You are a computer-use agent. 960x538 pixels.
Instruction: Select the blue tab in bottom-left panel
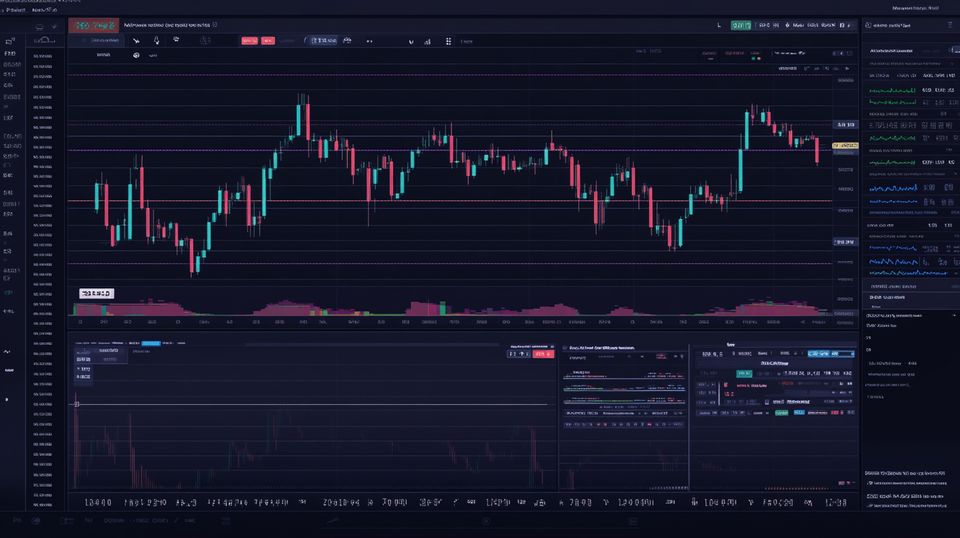click(x=150, y=343)
